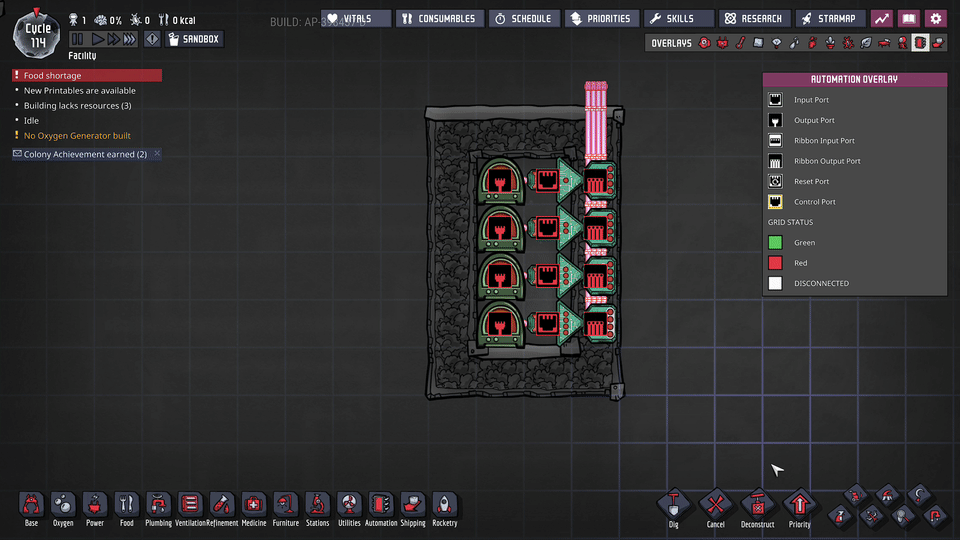Click New Printables are available notification
960x540 pixels.
(x=80, y=91)
